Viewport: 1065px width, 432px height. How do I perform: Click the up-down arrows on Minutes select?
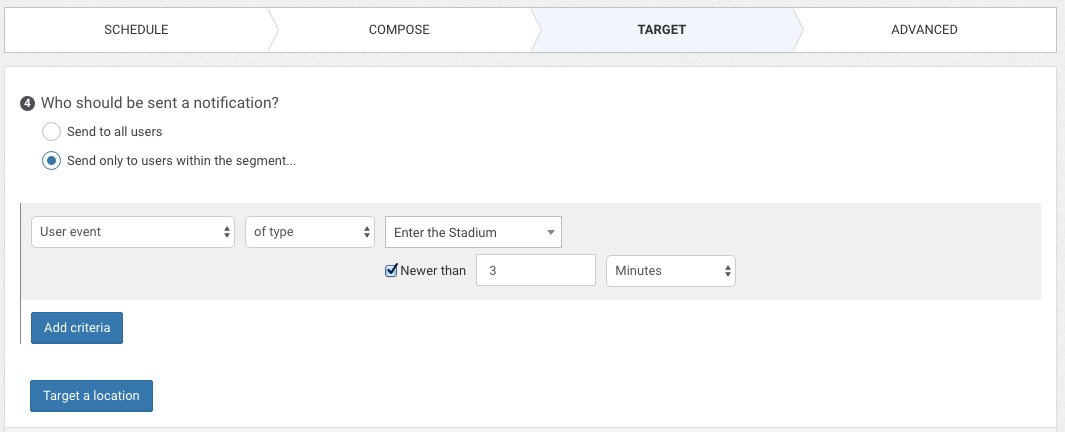[727, 271]
